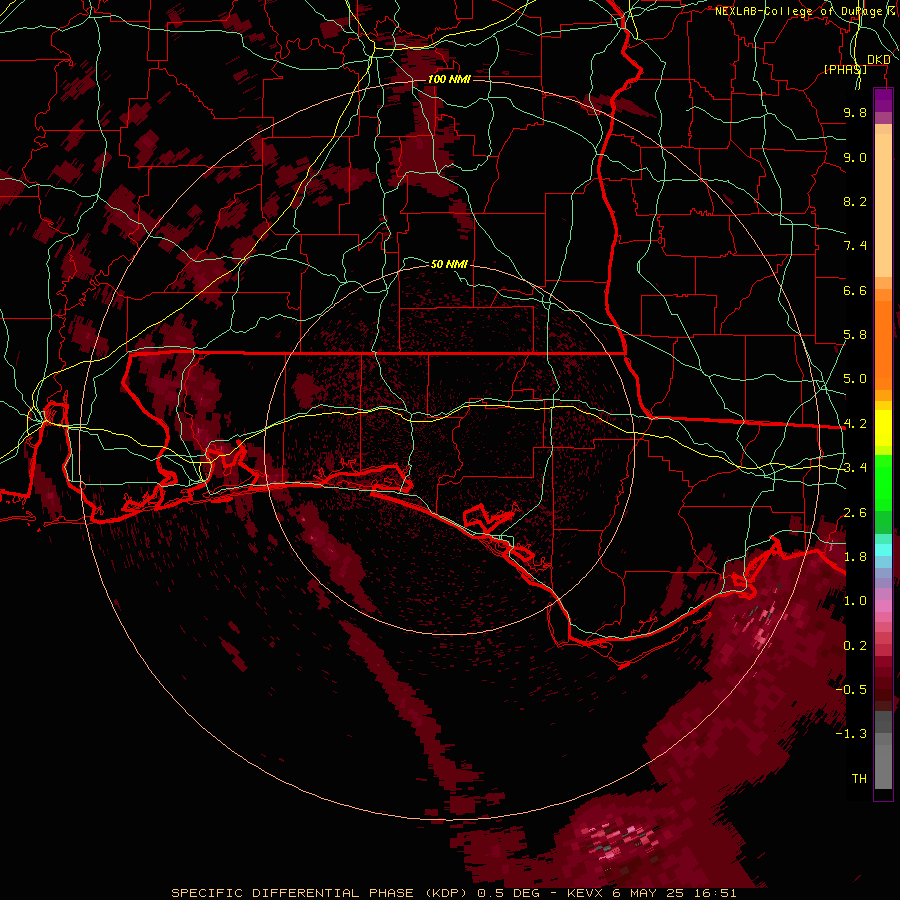Pick the purple band atop the color scale
The height and width of the screenshot is (900, 900).
[x=883, y=100]
